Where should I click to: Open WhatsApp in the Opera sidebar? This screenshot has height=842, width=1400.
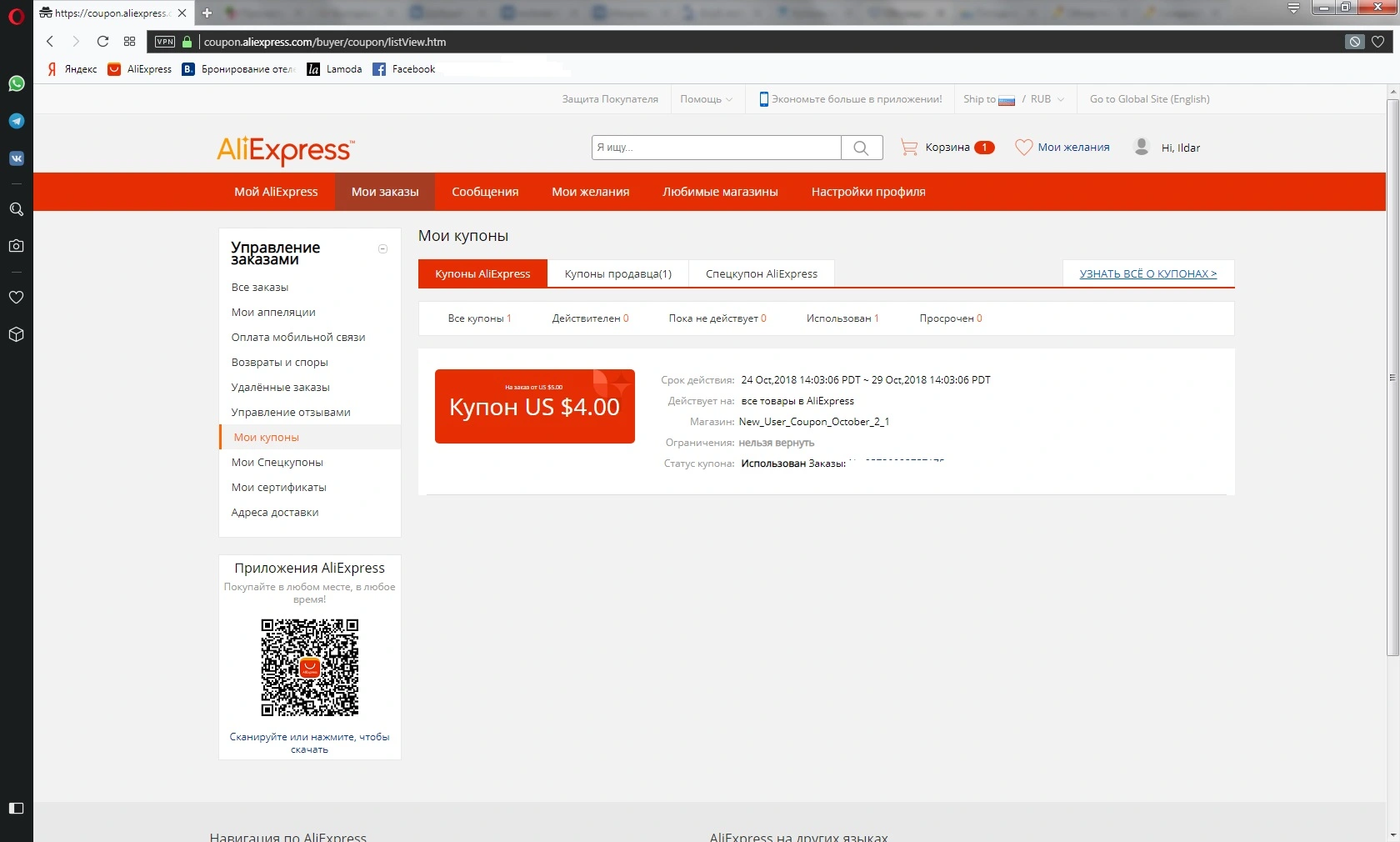16,83
